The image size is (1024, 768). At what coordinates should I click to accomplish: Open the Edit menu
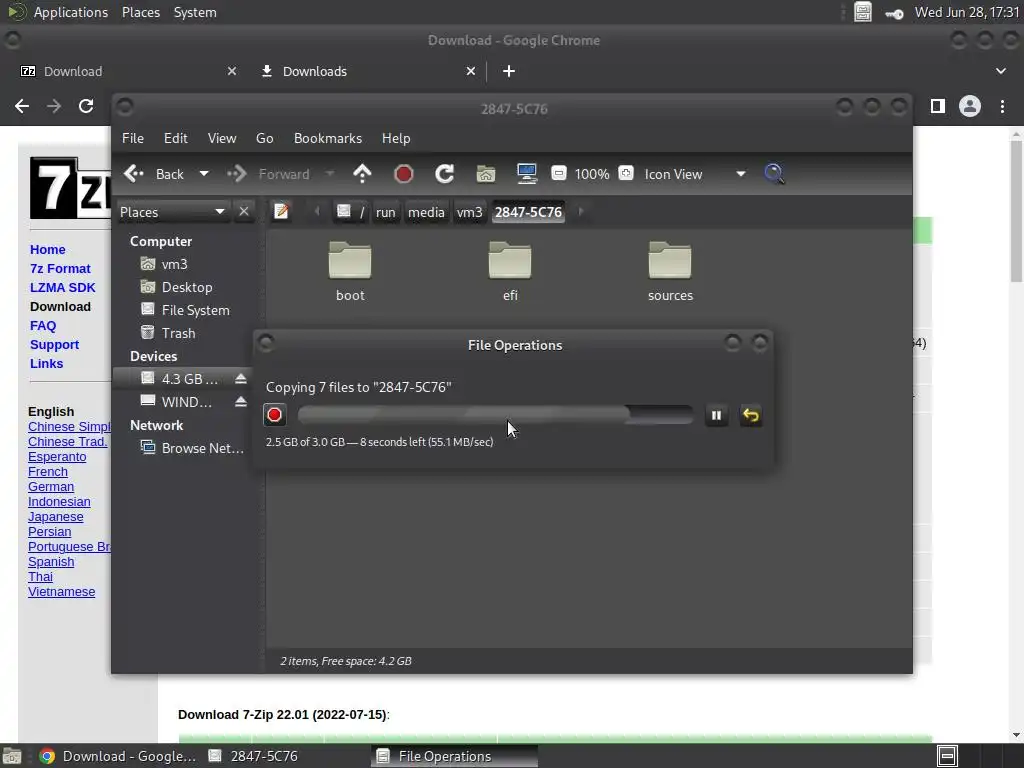(x=176, y=138)
